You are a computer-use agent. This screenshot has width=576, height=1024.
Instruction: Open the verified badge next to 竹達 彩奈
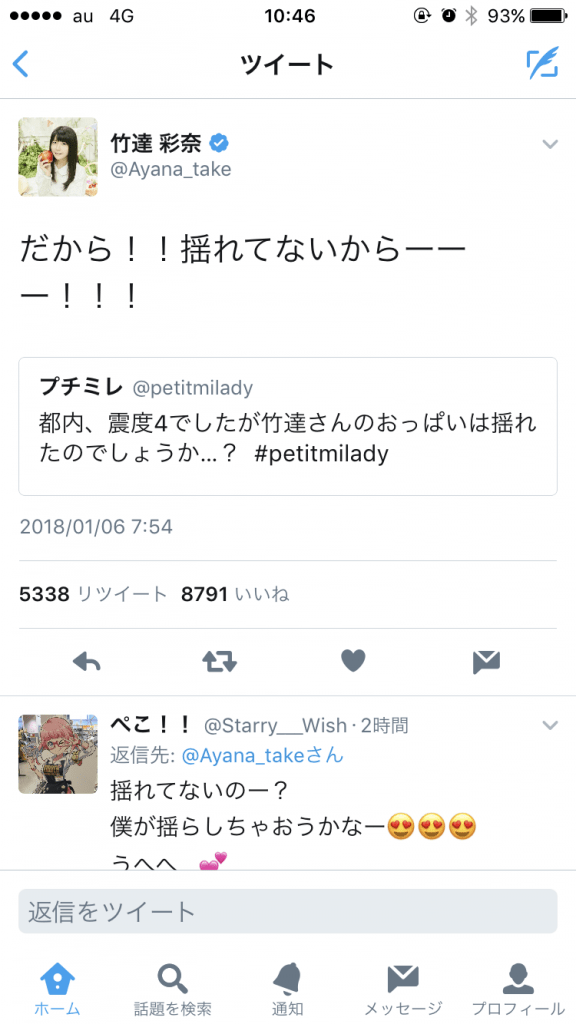click(218, 142)
